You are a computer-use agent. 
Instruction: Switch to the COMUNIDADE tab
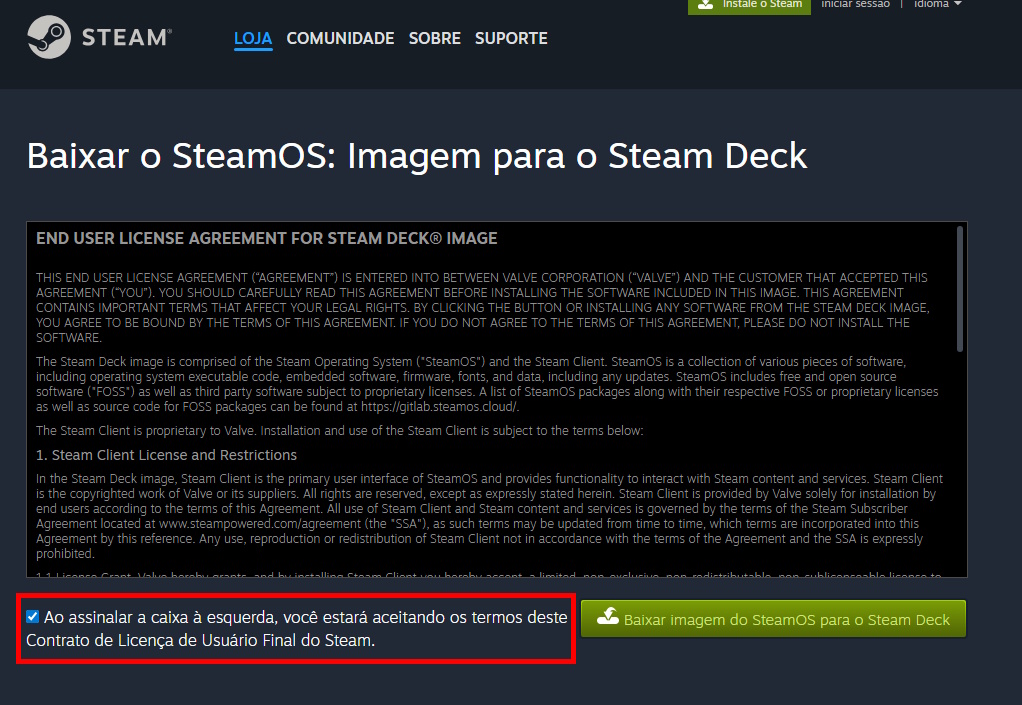(340, 38)
